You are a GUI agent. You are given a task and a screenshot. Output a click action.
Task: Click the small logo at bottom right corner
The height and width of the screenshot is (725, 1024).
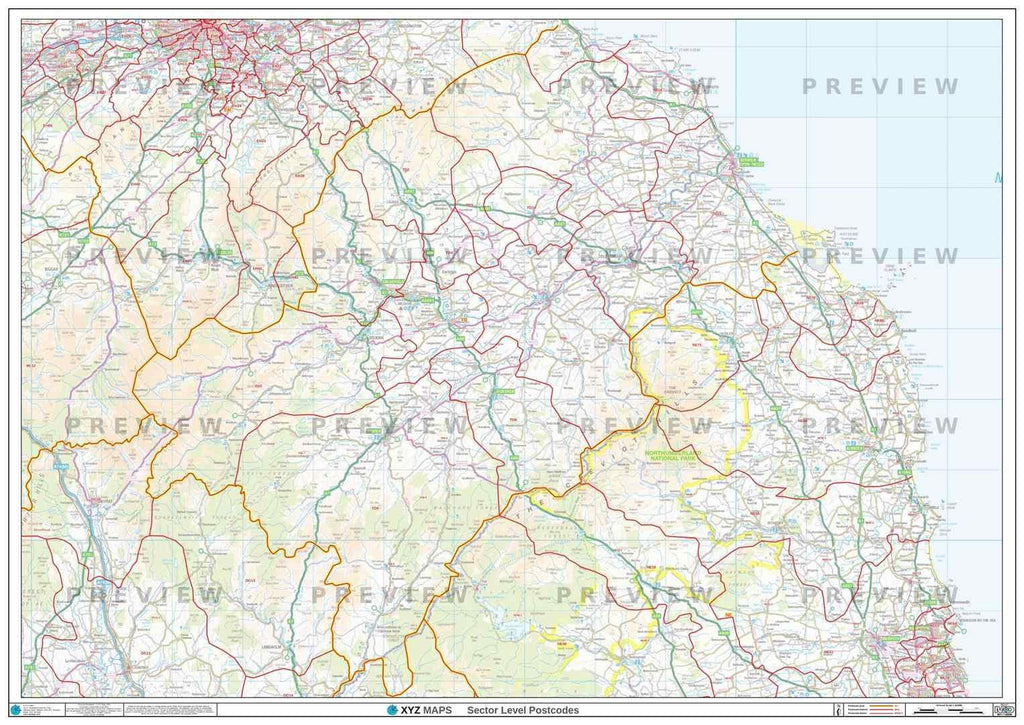(x=1005, y=711)
